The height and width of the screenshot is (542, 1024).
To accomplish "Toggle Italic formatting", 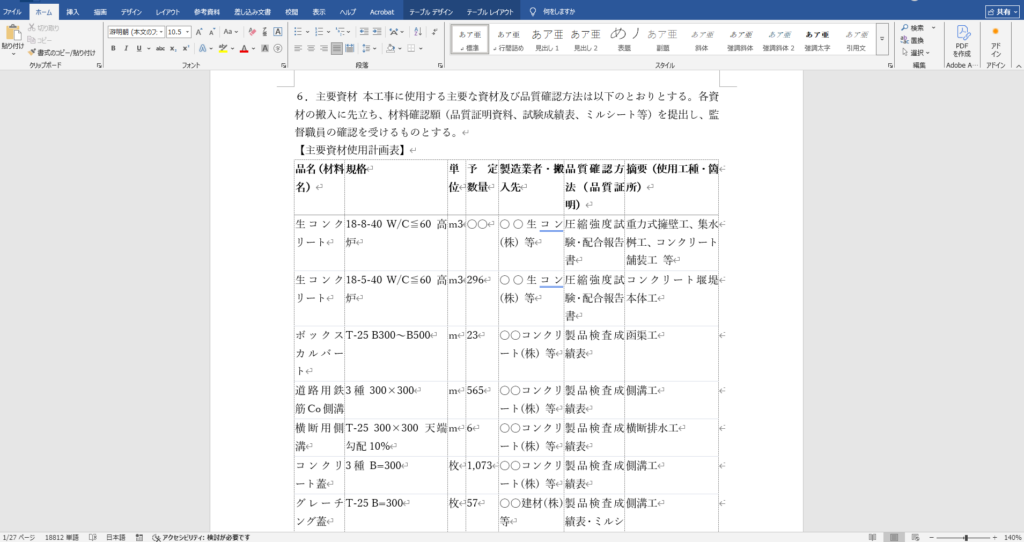I will (x=126, y=47).
